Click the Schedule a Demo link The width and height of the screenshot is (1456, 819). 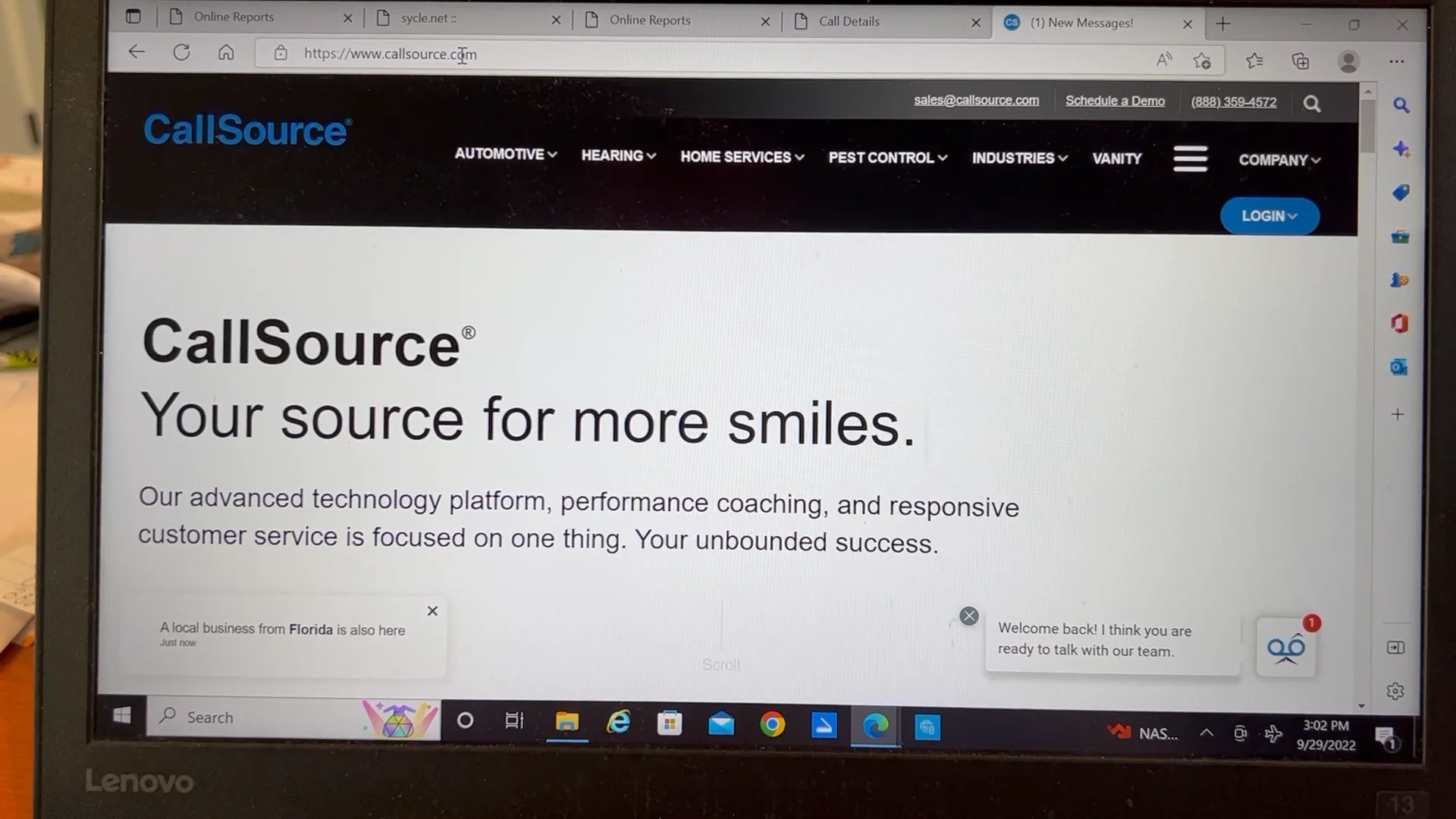pos(1115,101)
